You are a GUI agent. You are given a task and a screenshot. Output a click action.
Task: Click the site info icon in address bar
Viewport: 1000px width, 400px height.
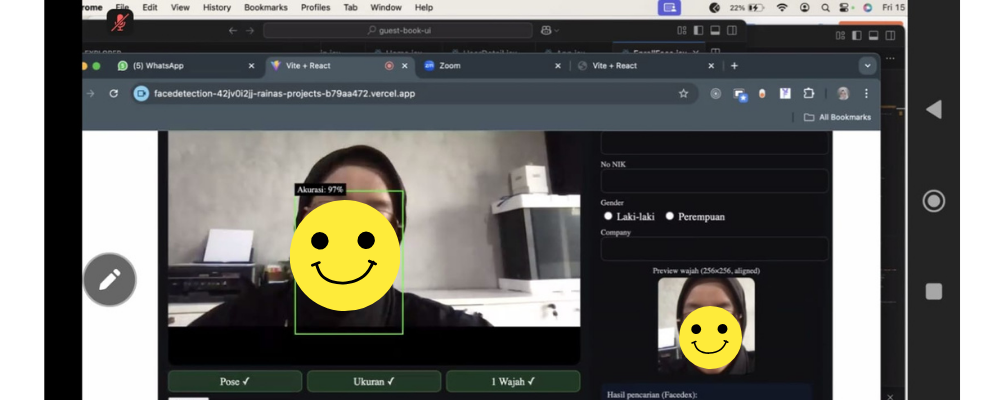(x=142, y=93)
